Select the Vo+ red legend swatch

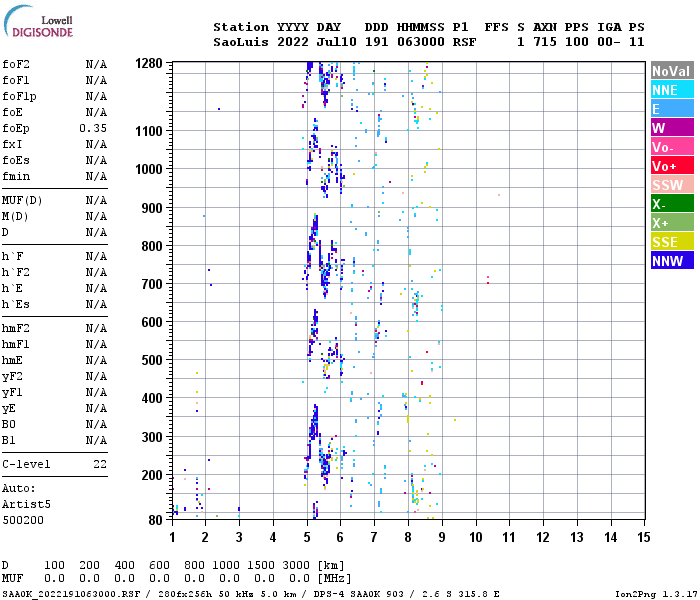tap(672, 166)
